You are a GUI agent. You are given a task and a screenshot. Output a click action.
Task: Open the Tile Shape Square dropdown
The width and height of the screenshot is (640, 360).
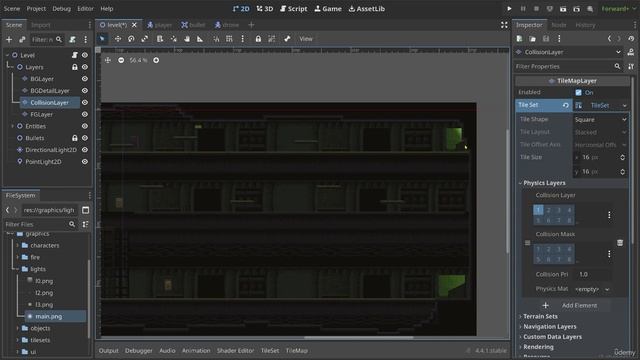(x=600, y=120)
